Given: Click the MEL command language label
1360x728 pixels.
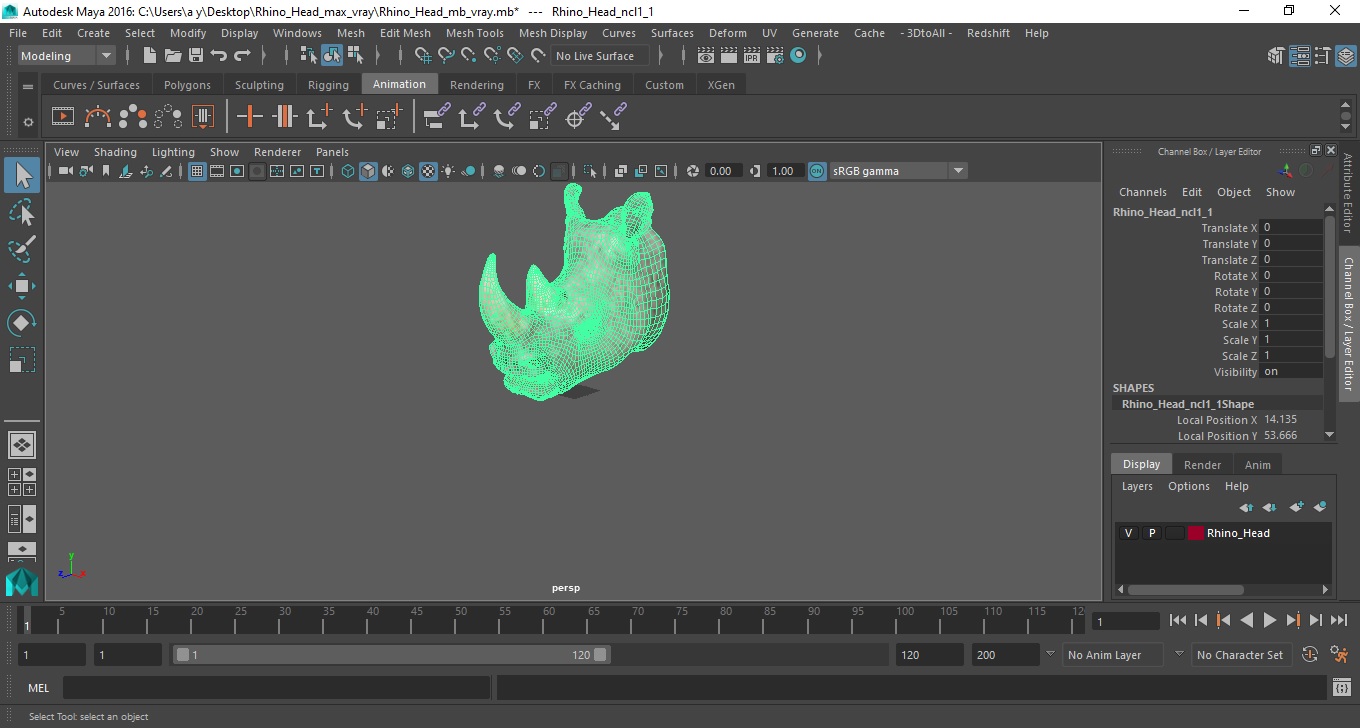Looking at the screenshot, I should [39, 688].
